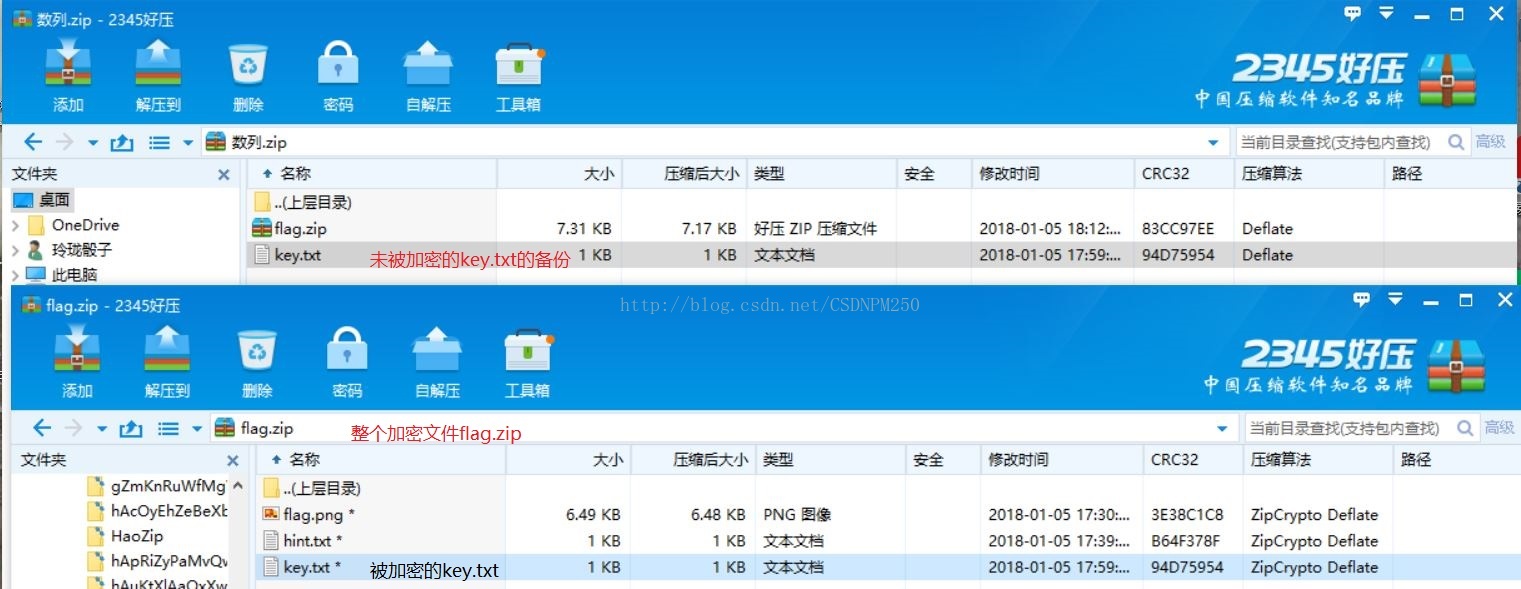Click search magnifier in 数列.zip window
This screenshot has width=1521, height=589.
(1456, 142)
